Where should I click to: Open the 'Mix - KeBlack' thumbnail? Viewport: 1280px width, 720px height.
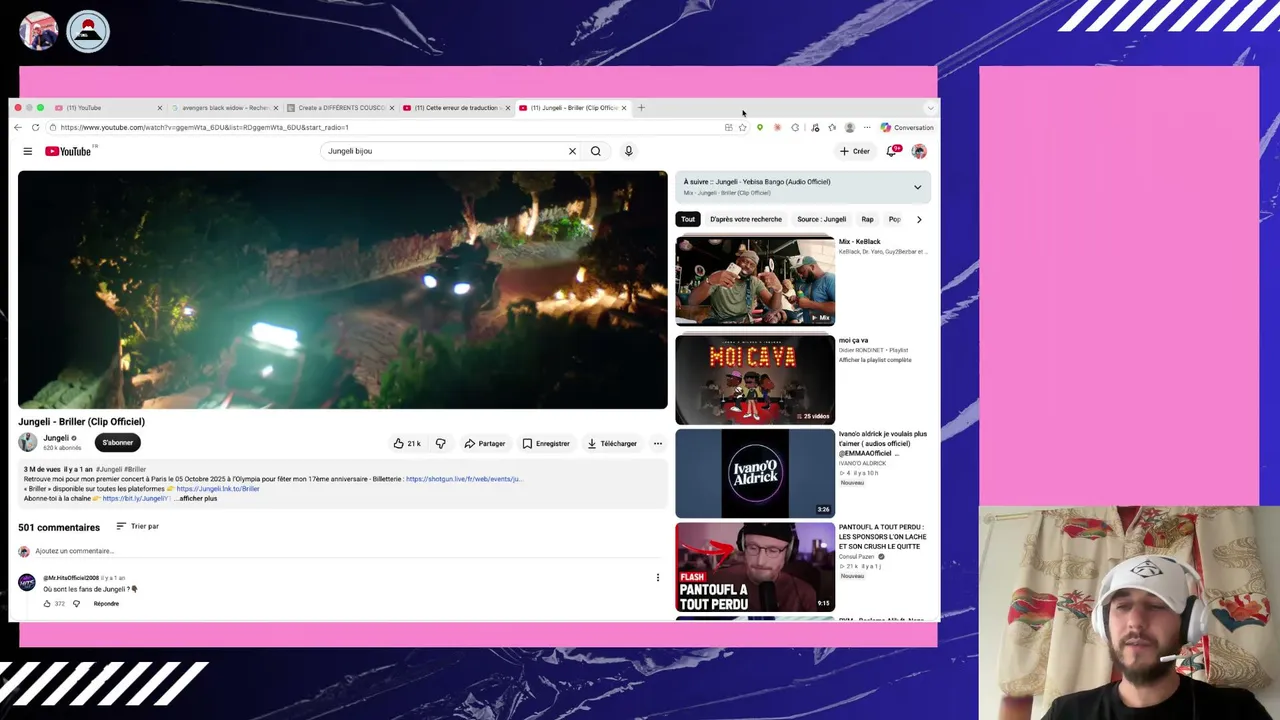tap(755, 281)
